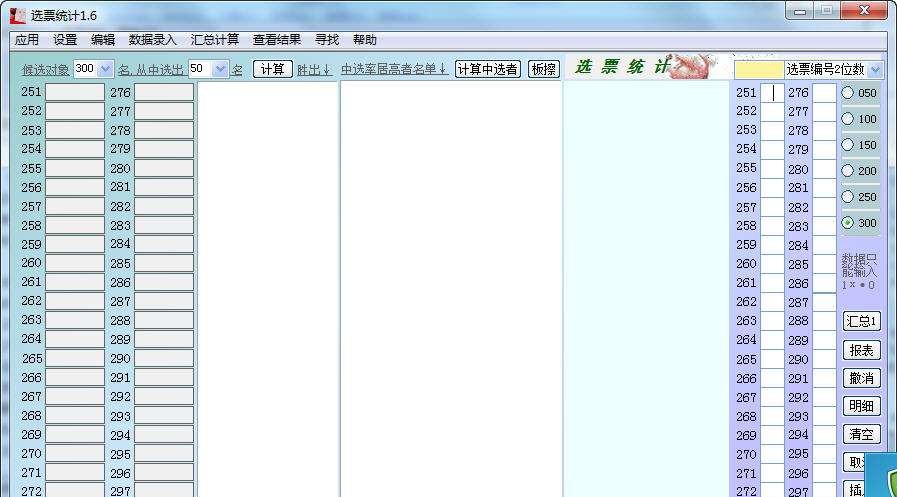Click the 板擦 button

coord(543,69)
